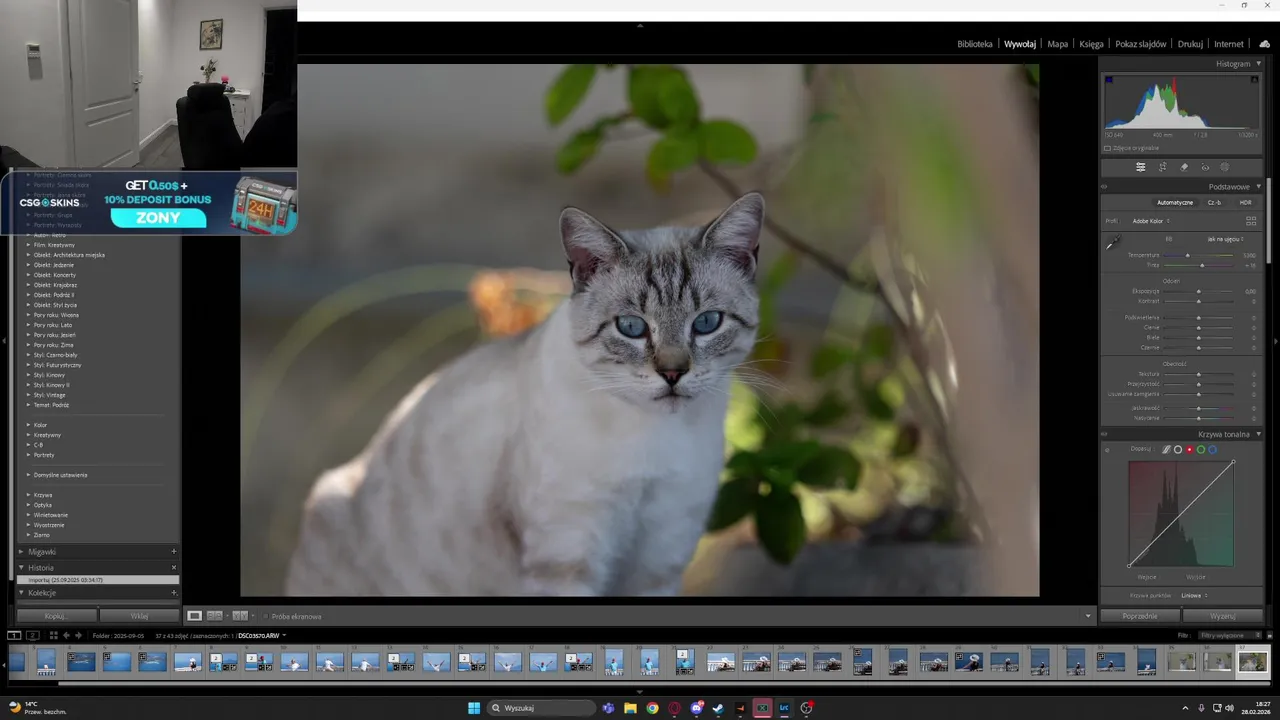
Task: Open the Pokaz slajdów module
Action: 1141,44
